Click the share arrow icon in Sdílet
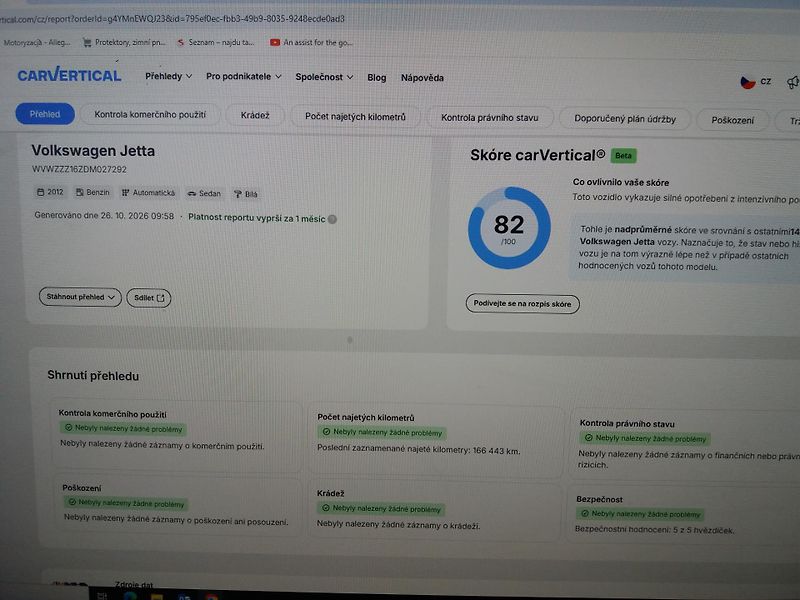The height and width of the screenshot is (600, 800). pyautogui.click(x=160, y=298)
